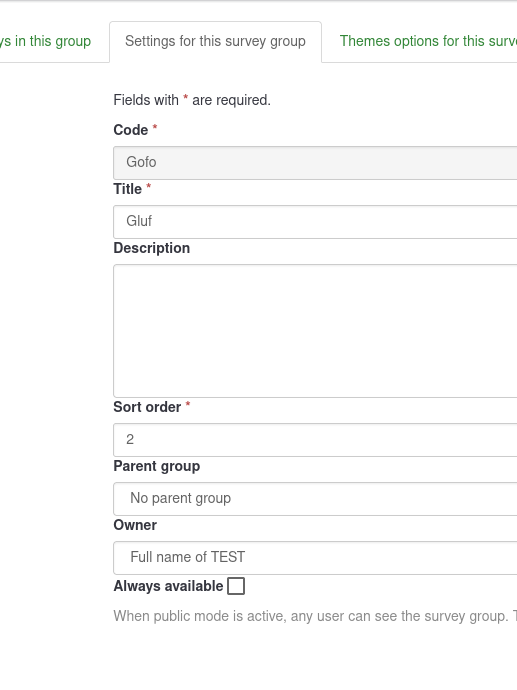Click the Description label
The width and height of the screenshot is (517, 690).
tap(152, 248)
